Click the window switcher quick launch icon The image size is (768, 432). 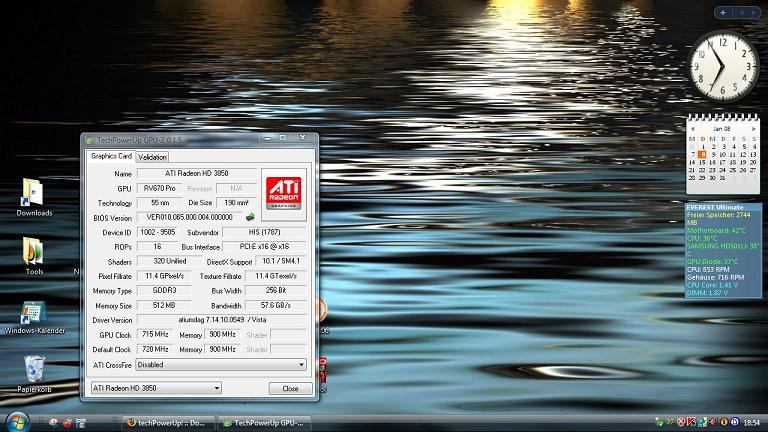[x=81, y=422]
